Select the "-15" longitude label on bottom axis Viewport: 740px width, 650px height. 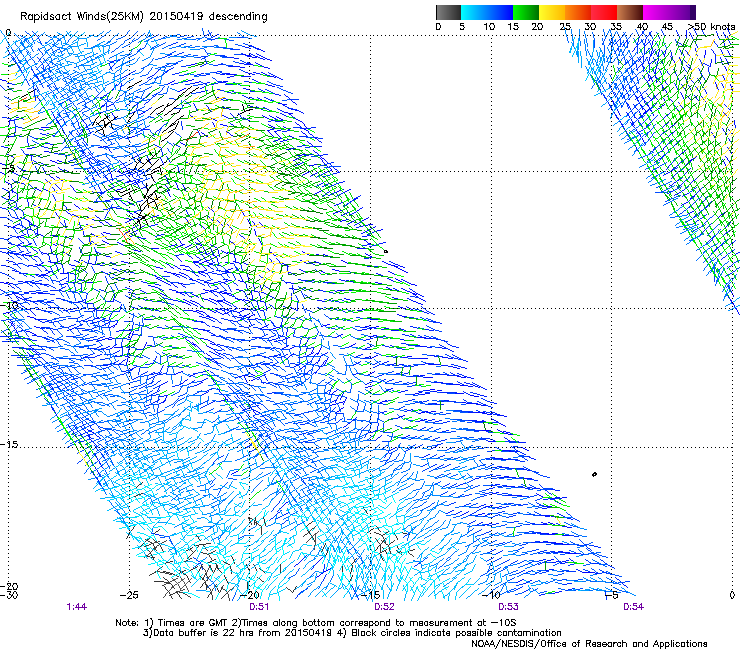click(x=370, y=595)
